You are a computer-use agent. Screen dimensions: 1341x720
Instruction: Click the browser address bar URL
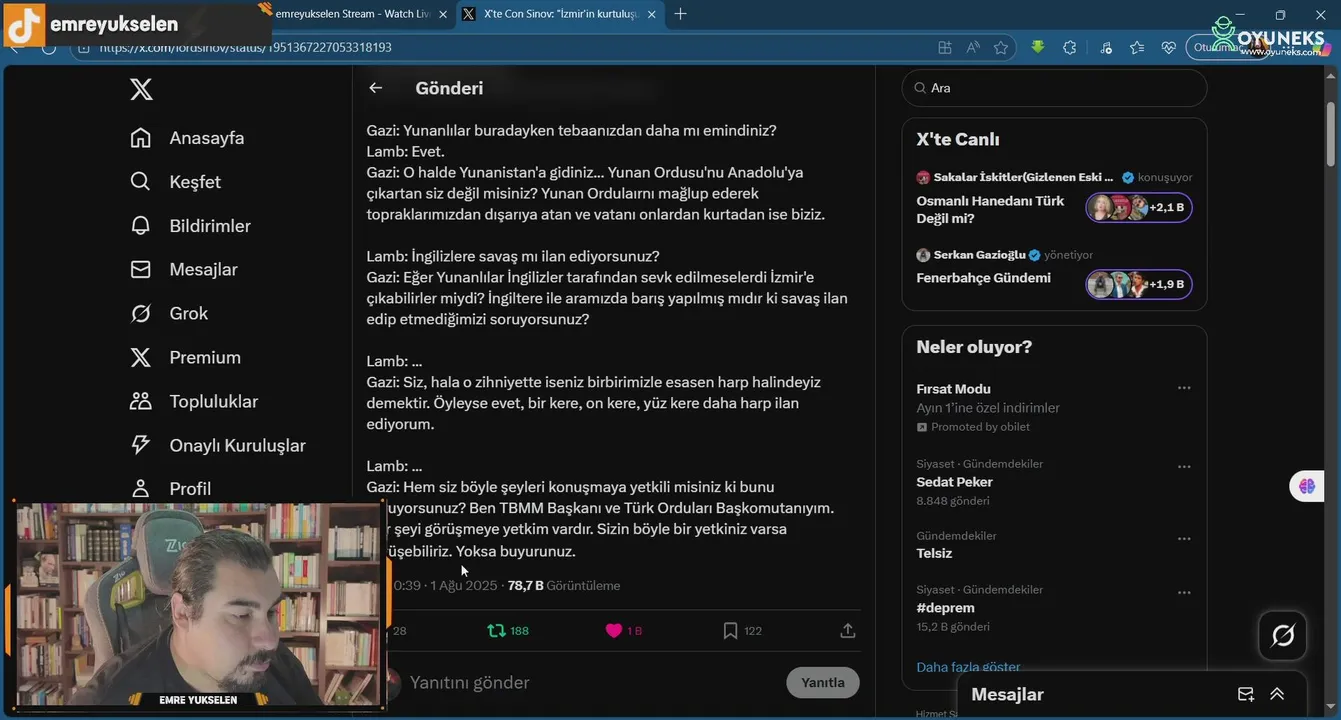pos(246,47)
